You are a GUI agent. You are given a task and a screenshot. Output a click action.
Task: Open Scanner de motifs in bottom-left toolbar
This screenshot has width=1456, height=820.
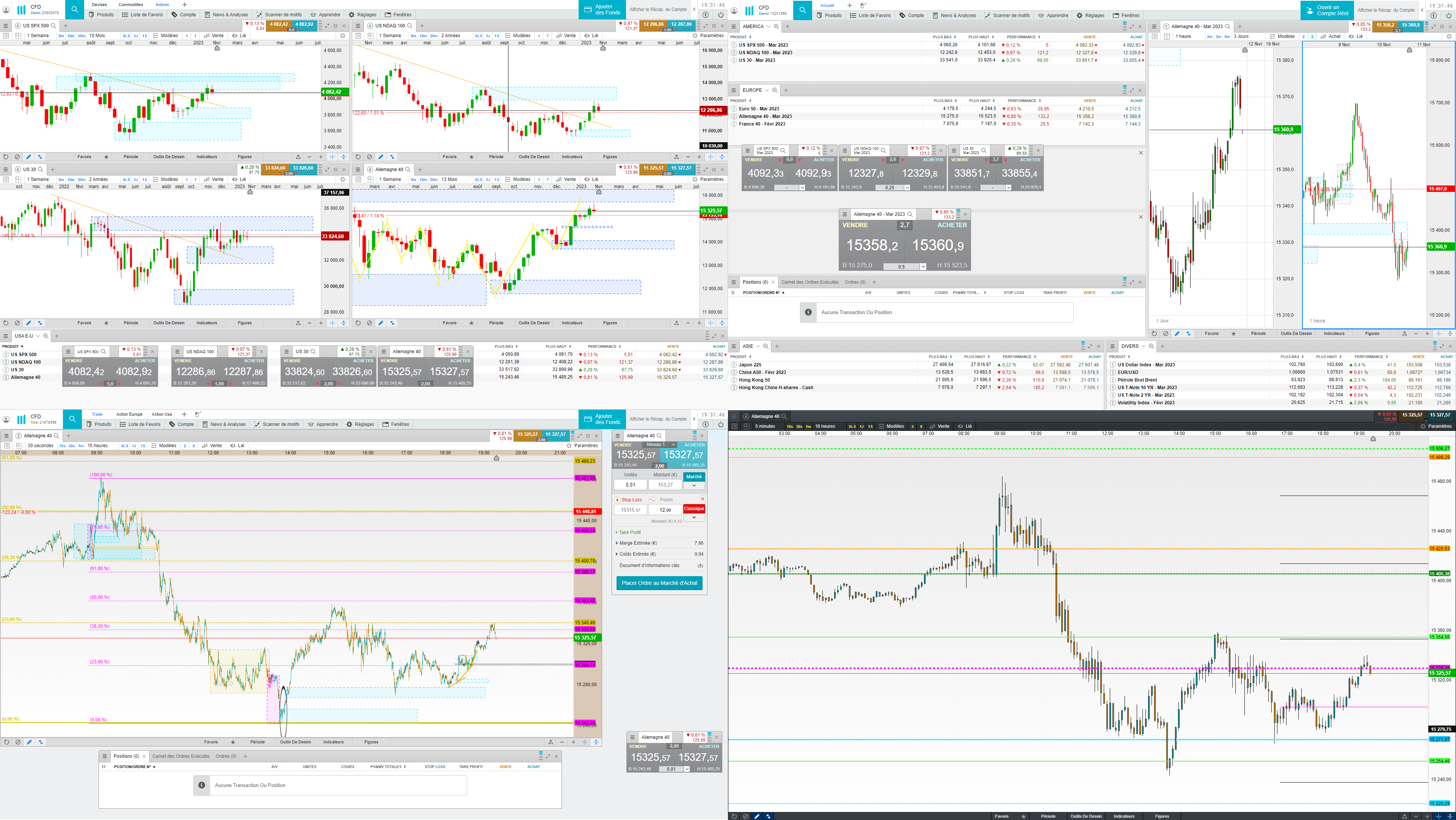pos(276,424)
